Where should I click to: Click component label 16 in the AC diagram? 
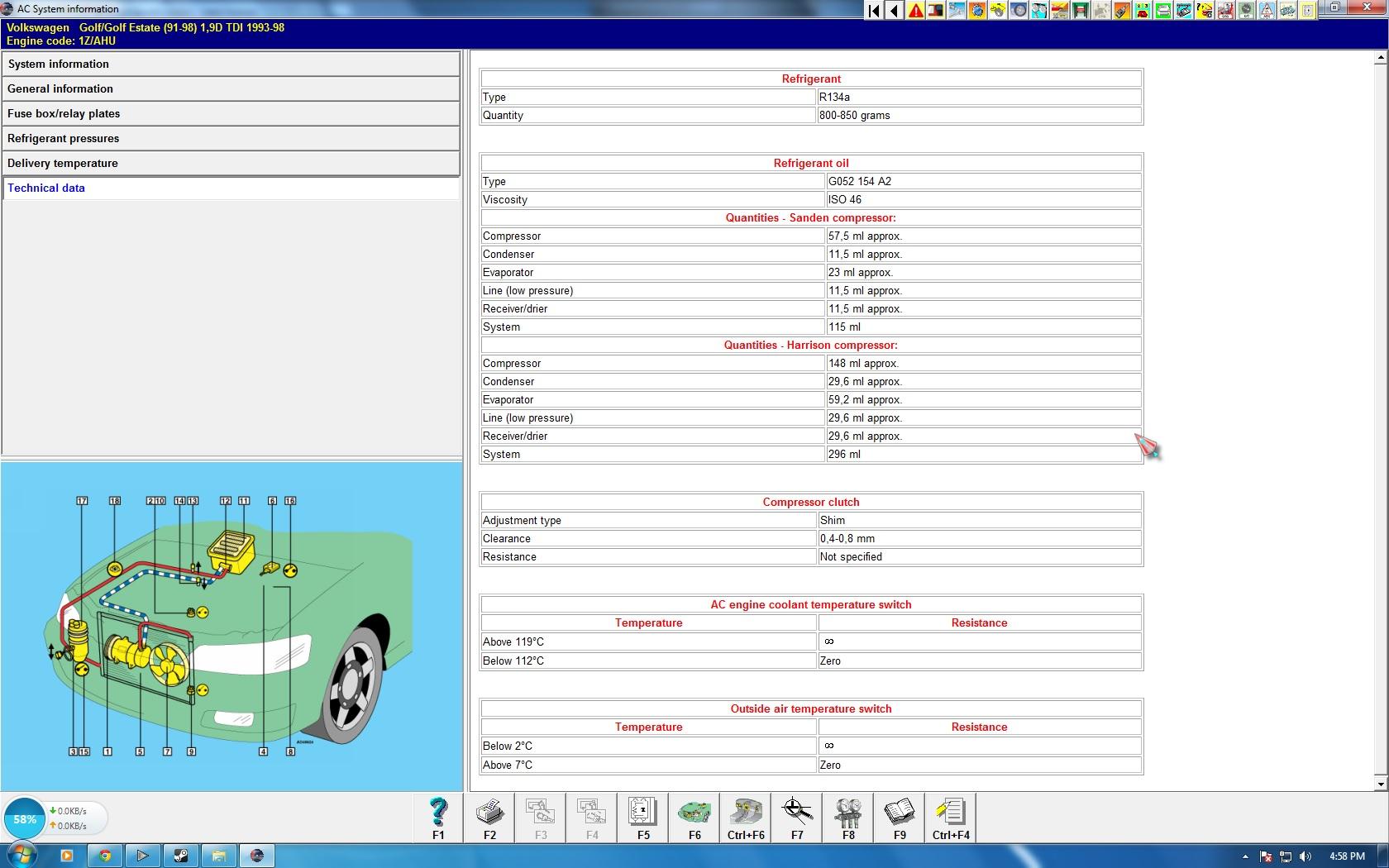pyautogui.click(x=290, y=501)
